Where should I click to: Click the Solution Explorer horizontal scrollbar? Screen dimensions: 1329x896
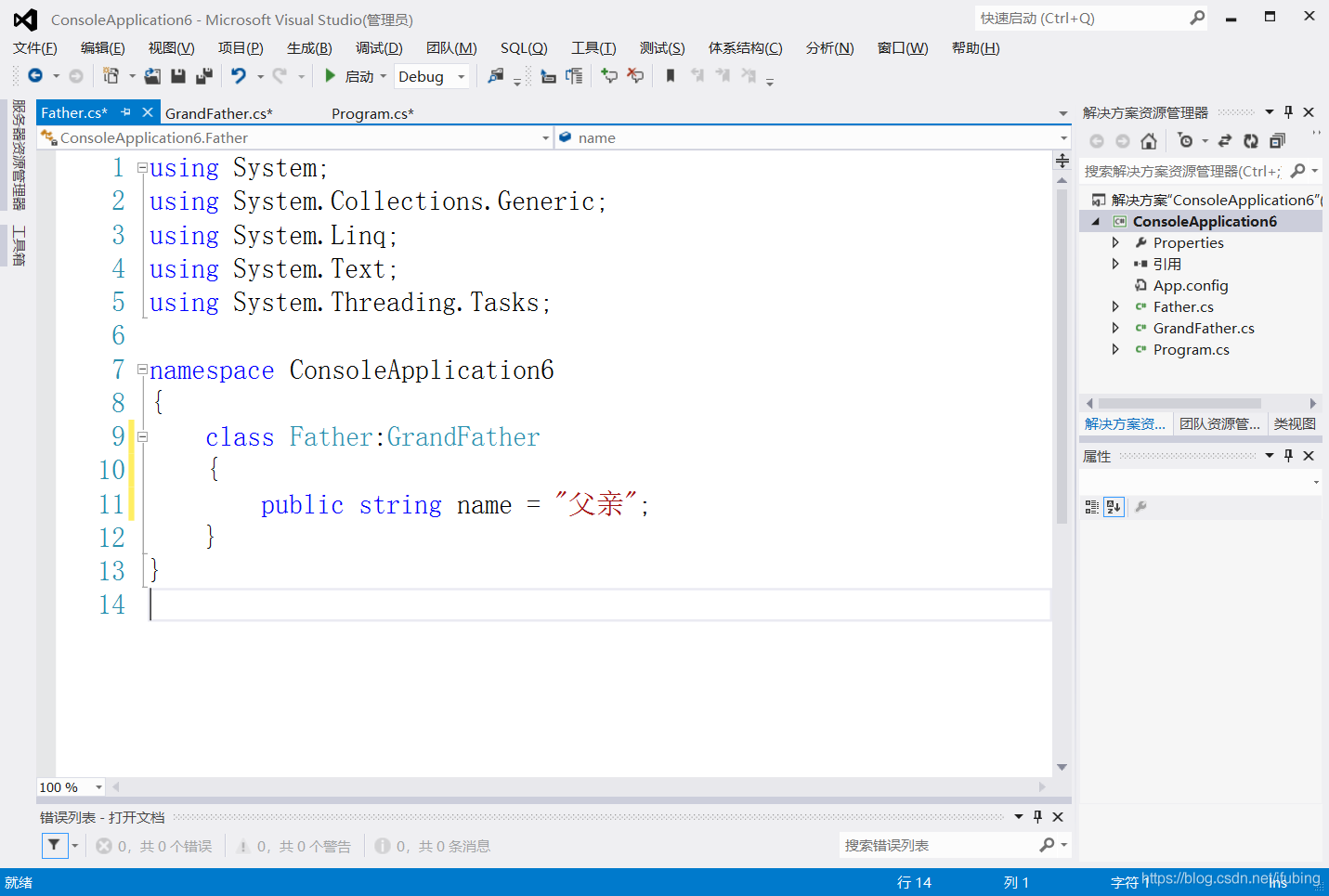[1179, 403]
